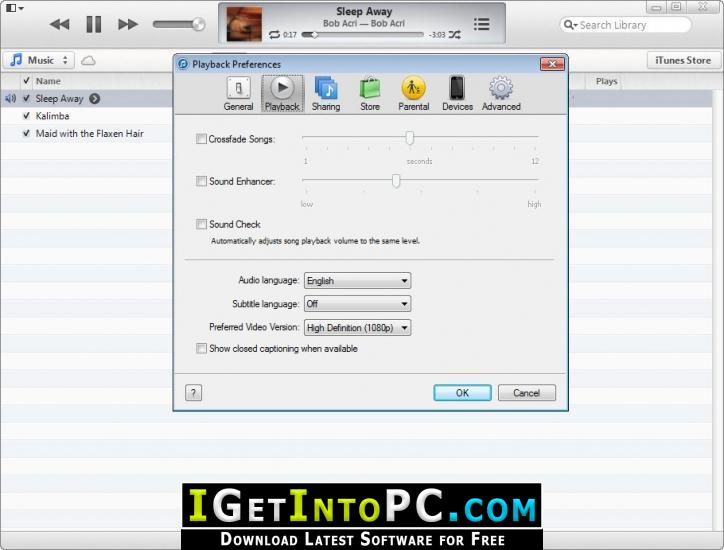724x550 pixels.
Task: Click the Search Library field
Action: [626, 25]
